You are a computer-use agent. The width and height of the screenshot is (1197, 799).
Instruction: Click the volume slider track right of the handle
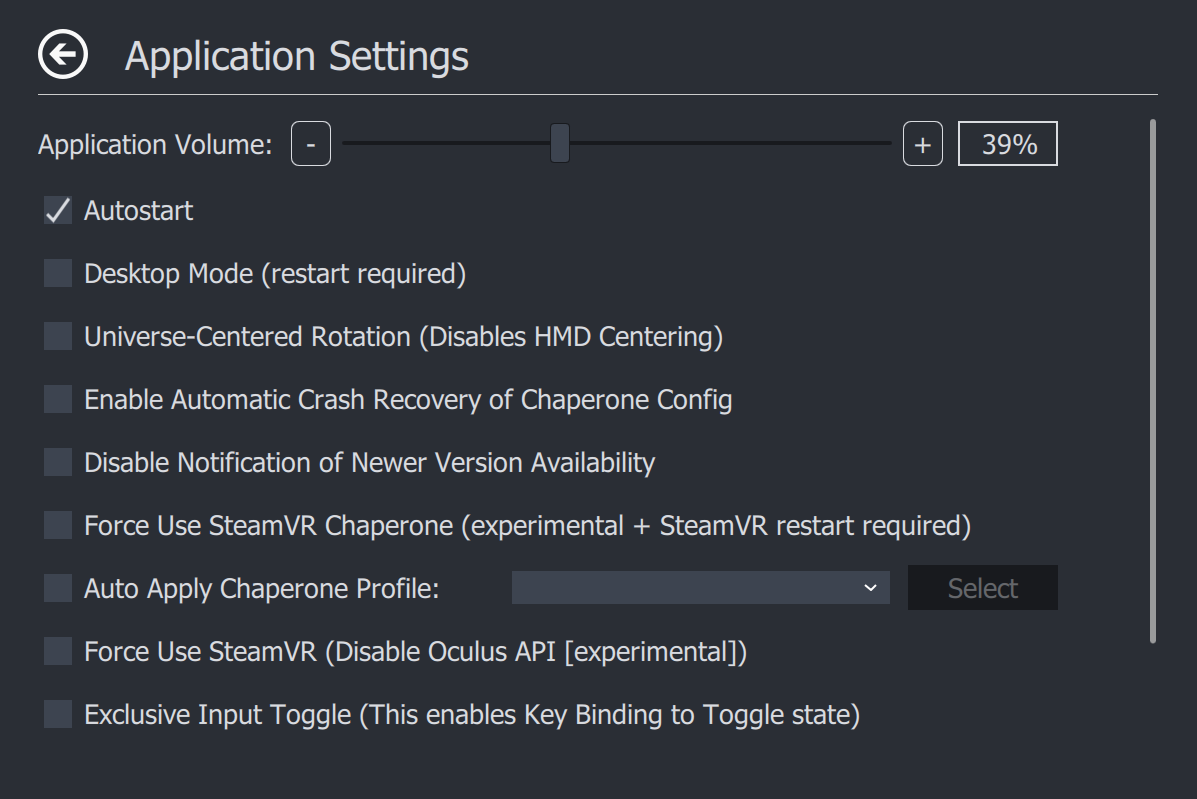click(730, 144)
